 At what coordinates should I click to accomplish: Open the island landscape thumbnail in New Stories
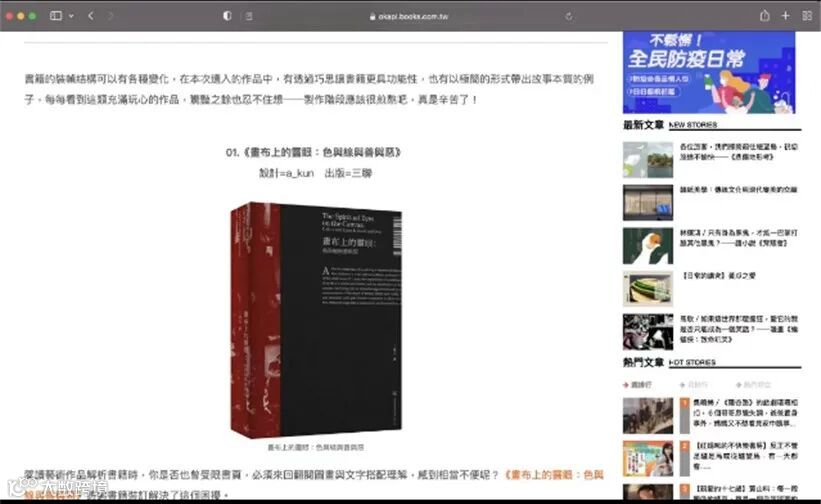coord(648,160)
